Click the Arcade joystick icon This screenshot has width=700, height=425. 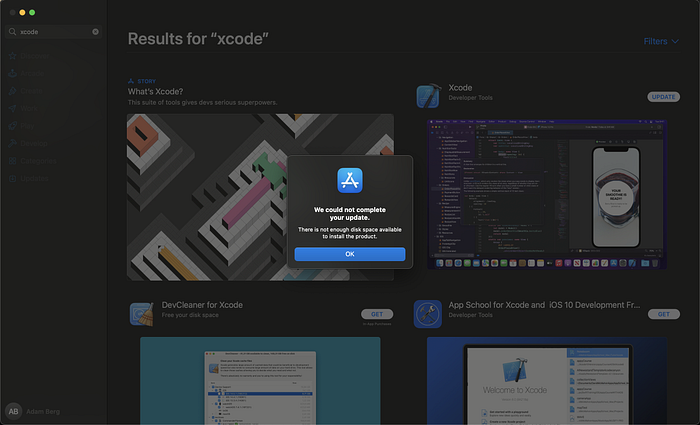(12, 73)
